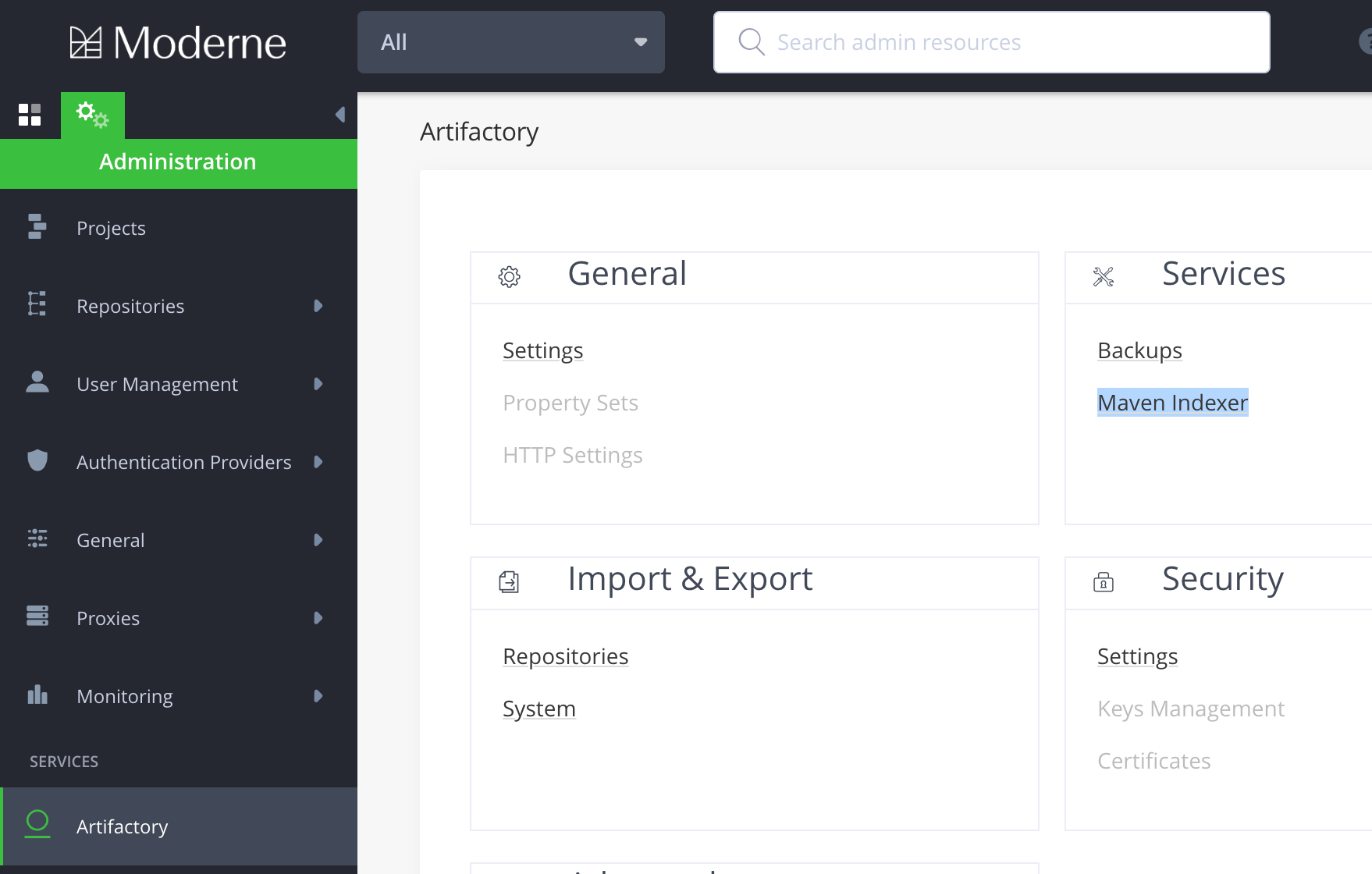The image size is (1372, 874).
Task: Click the Authentication Providers shield icon
Action: point(37,460)
